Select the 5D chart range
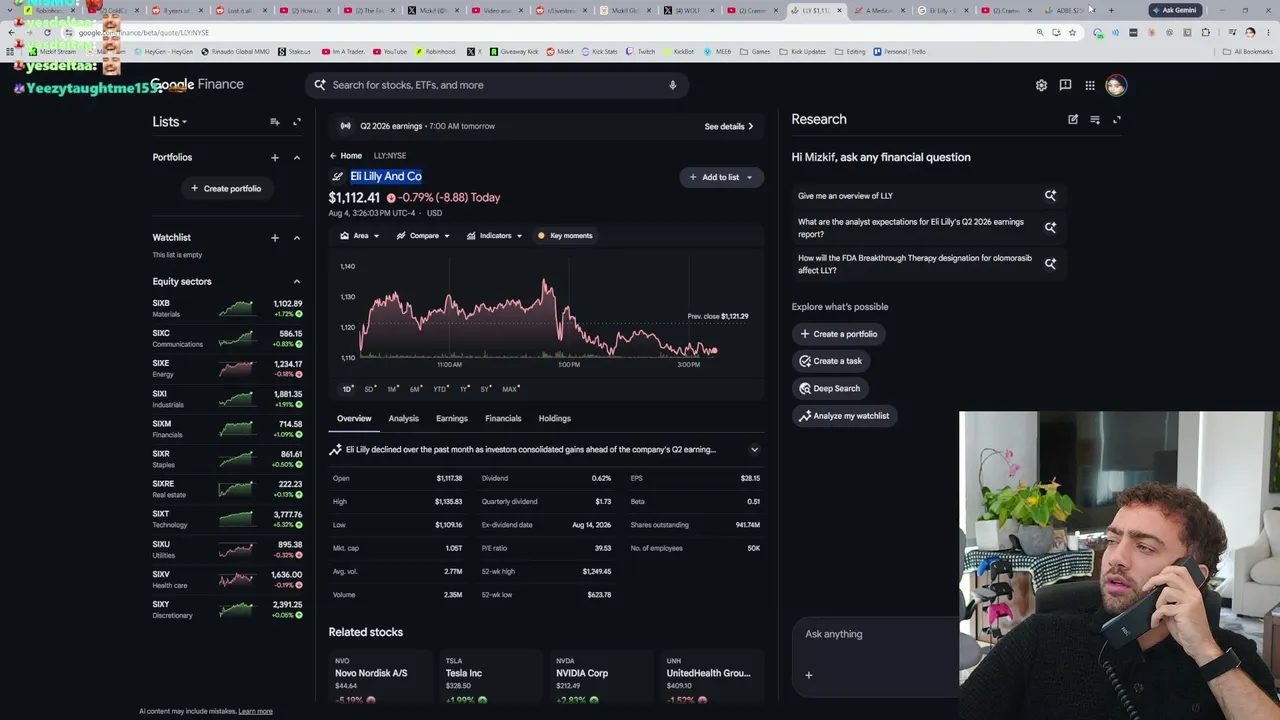The width and height of the screenshot is (1280, 720). point(369,389)
